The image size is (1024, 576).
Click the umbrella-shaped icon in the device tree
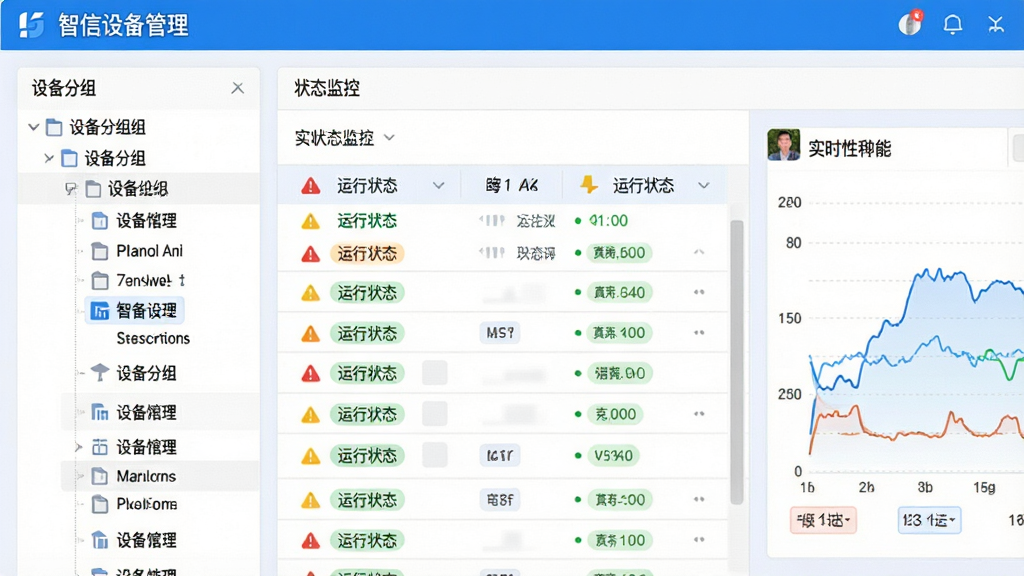(x=100, y=373)
